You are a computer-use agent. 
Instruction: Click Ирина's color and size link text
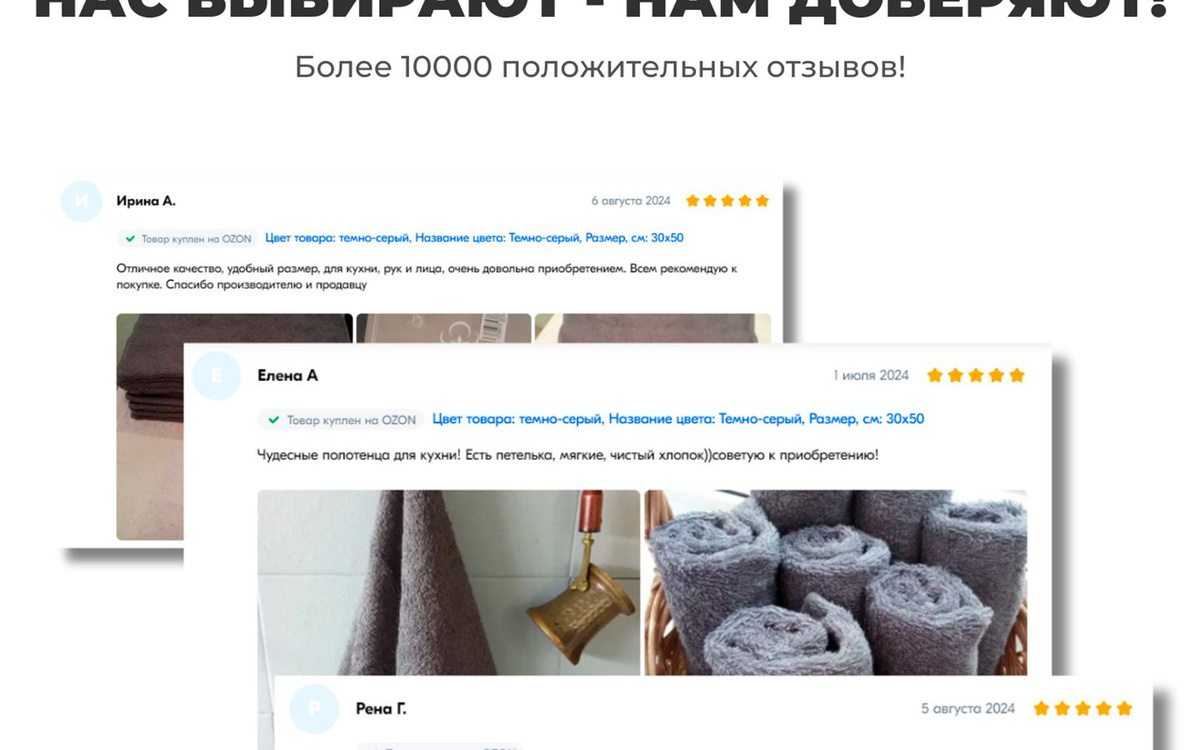pos(474,239)
